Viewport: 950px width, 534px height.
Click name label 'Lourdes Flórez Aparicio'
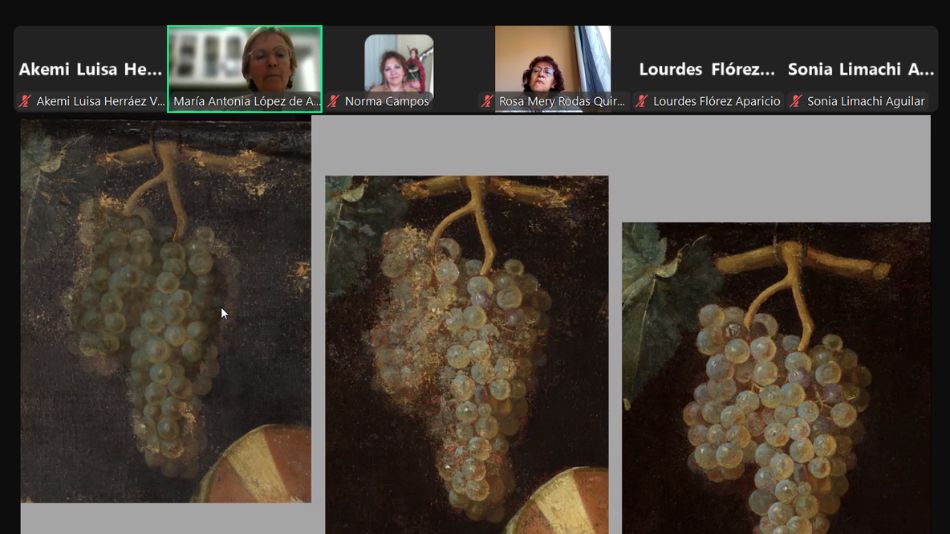[717, 101]
